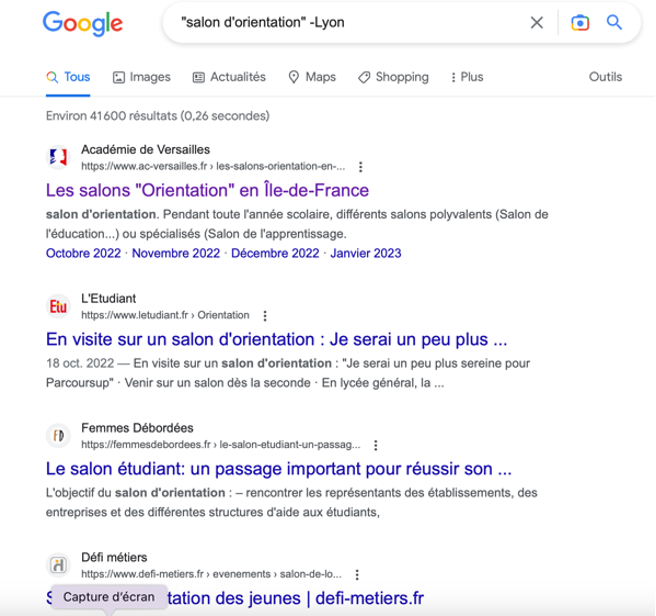Open Les salons "Orientation" en Île-de-France link
The image size is (656, 616).
[208, 190]
